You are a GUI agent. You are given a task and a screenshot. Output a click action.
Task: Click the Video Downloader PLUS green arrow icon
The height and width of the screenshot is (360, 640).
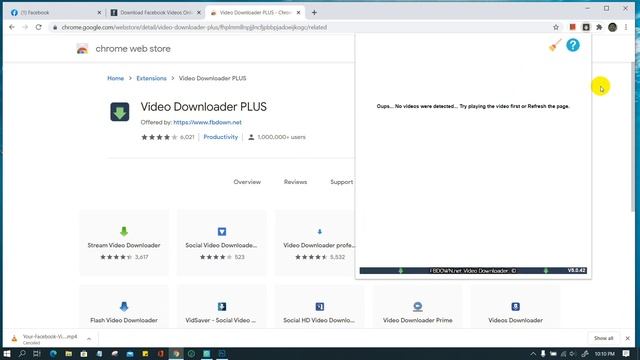pos(120,112)
